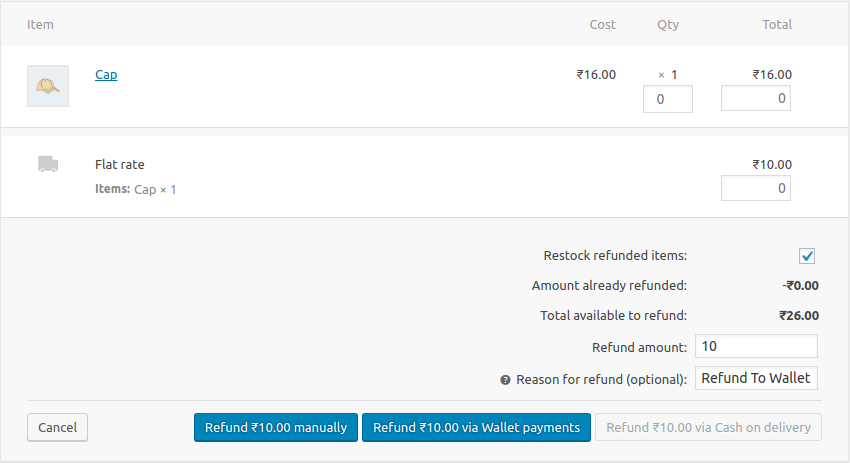The image size is (850, 463).
Task: Click the help icon beside Reason for refund
Action: (506, 380)
